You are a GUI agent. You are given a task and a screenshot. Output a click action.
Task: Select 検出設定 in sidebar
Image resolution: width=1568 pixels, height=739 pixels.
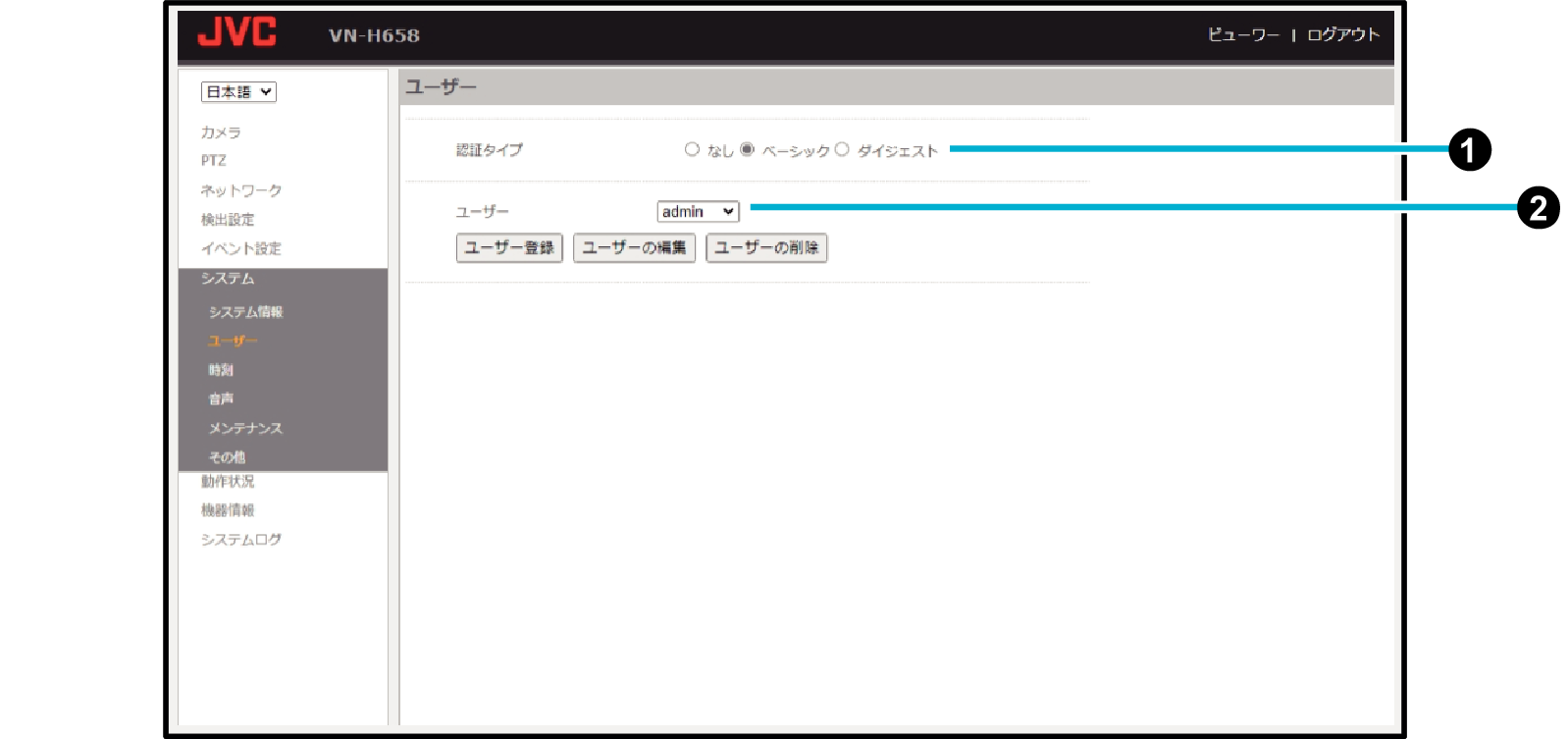point(228,220)
